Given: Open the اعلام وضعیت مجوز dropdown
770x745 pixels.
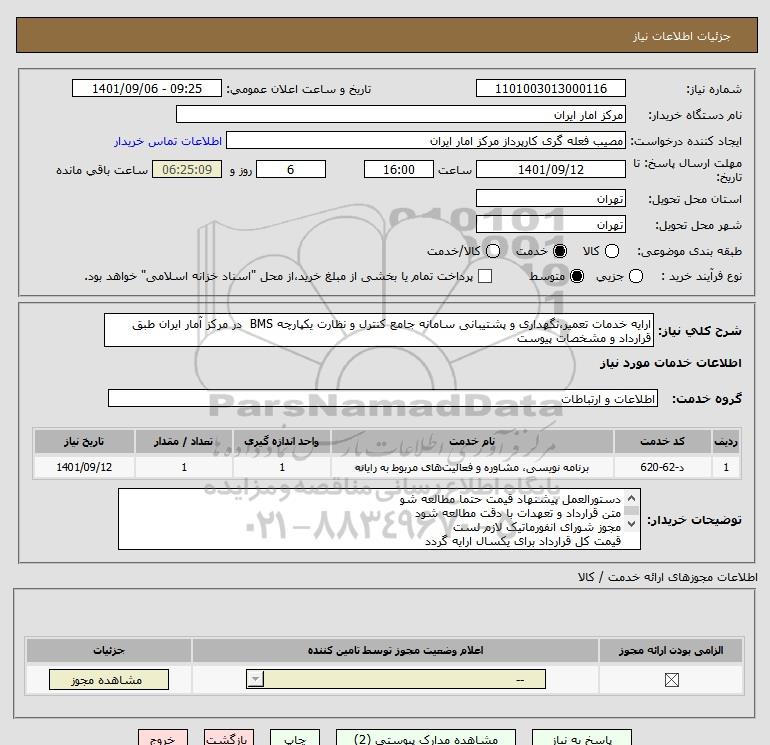Looking at the screenshot, I should pyautogui.click(x=396, y=680).
